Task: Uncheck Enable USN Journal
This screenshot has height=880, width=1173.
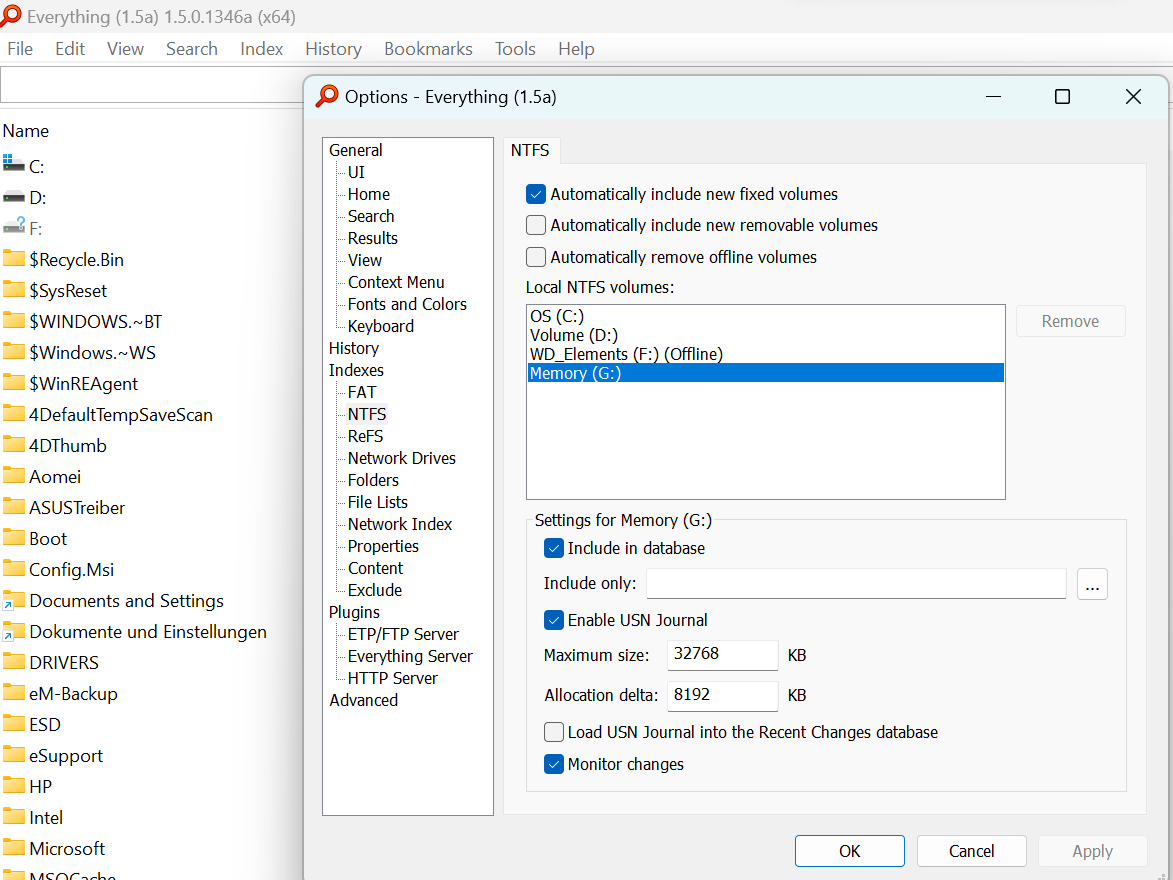Action: click(x=554, y=620)
